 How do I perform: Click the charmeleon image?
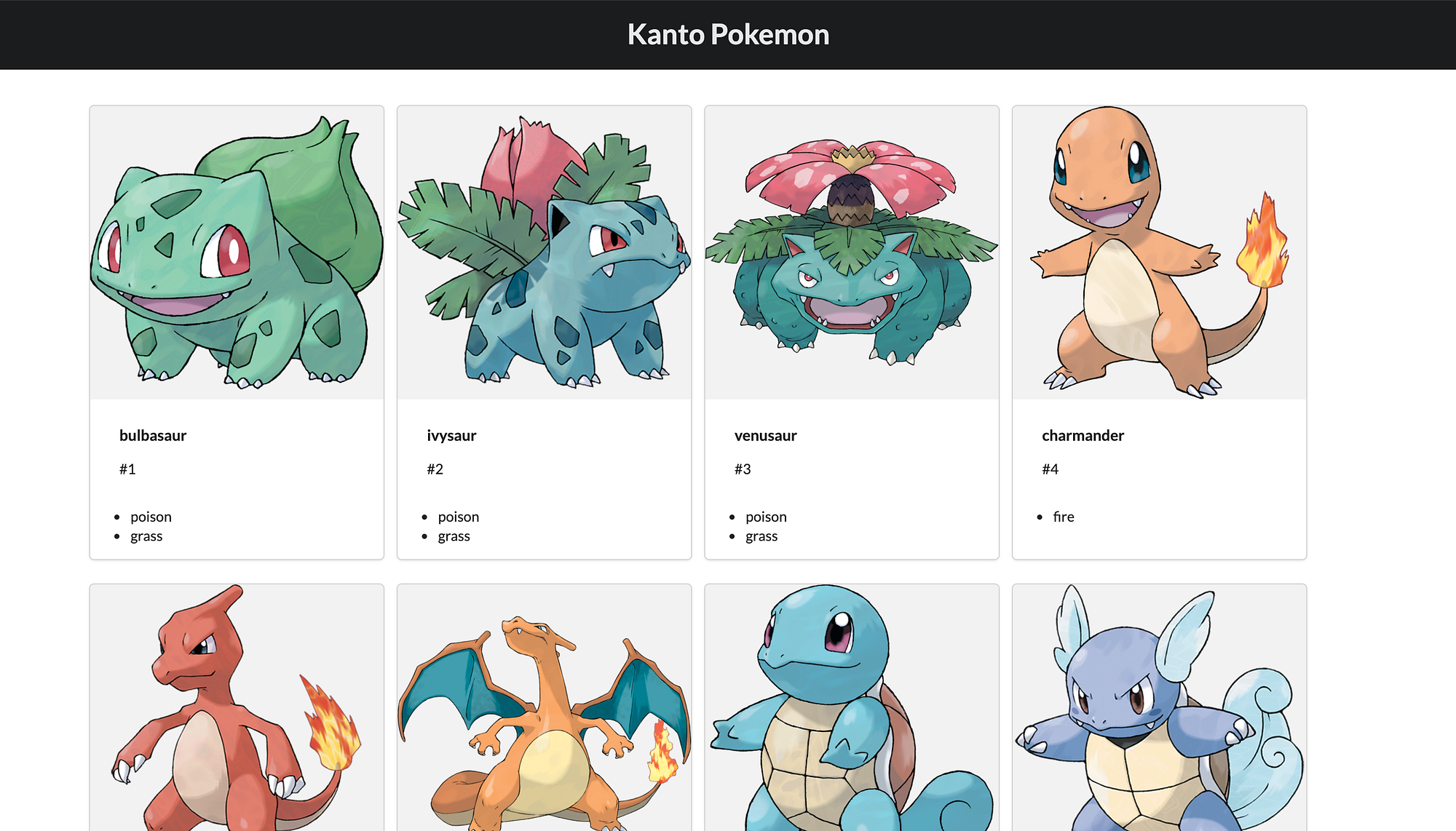[x=237, y=720]
